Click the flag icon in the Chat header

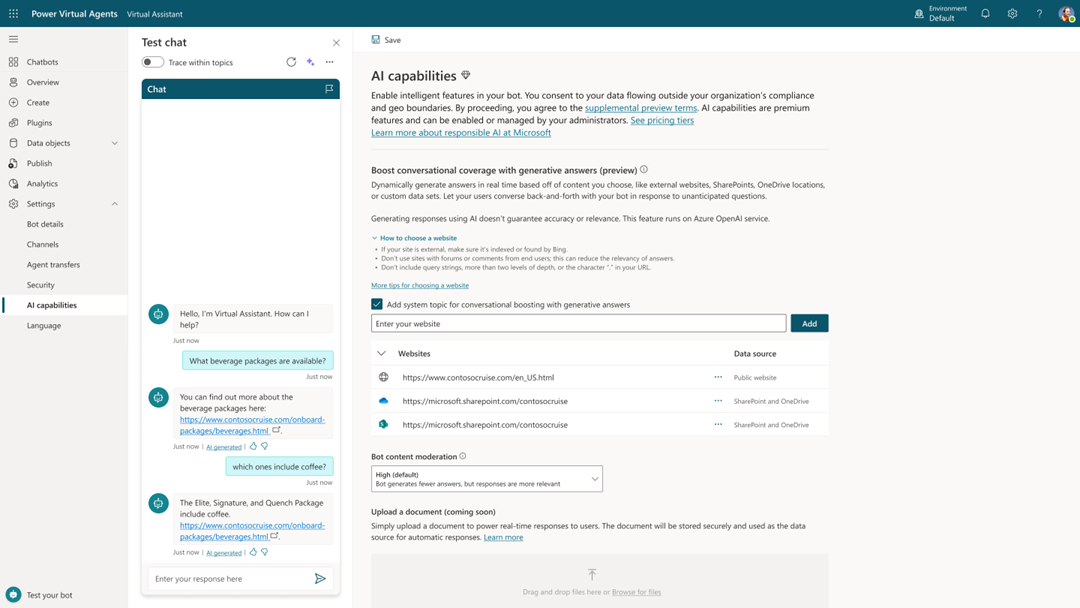(x=327, y=88)
